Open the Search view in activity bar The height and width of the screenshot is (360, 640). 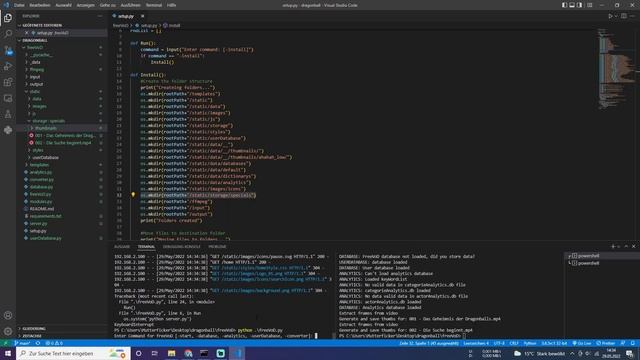pyautogui.click(x=8, y=34)
